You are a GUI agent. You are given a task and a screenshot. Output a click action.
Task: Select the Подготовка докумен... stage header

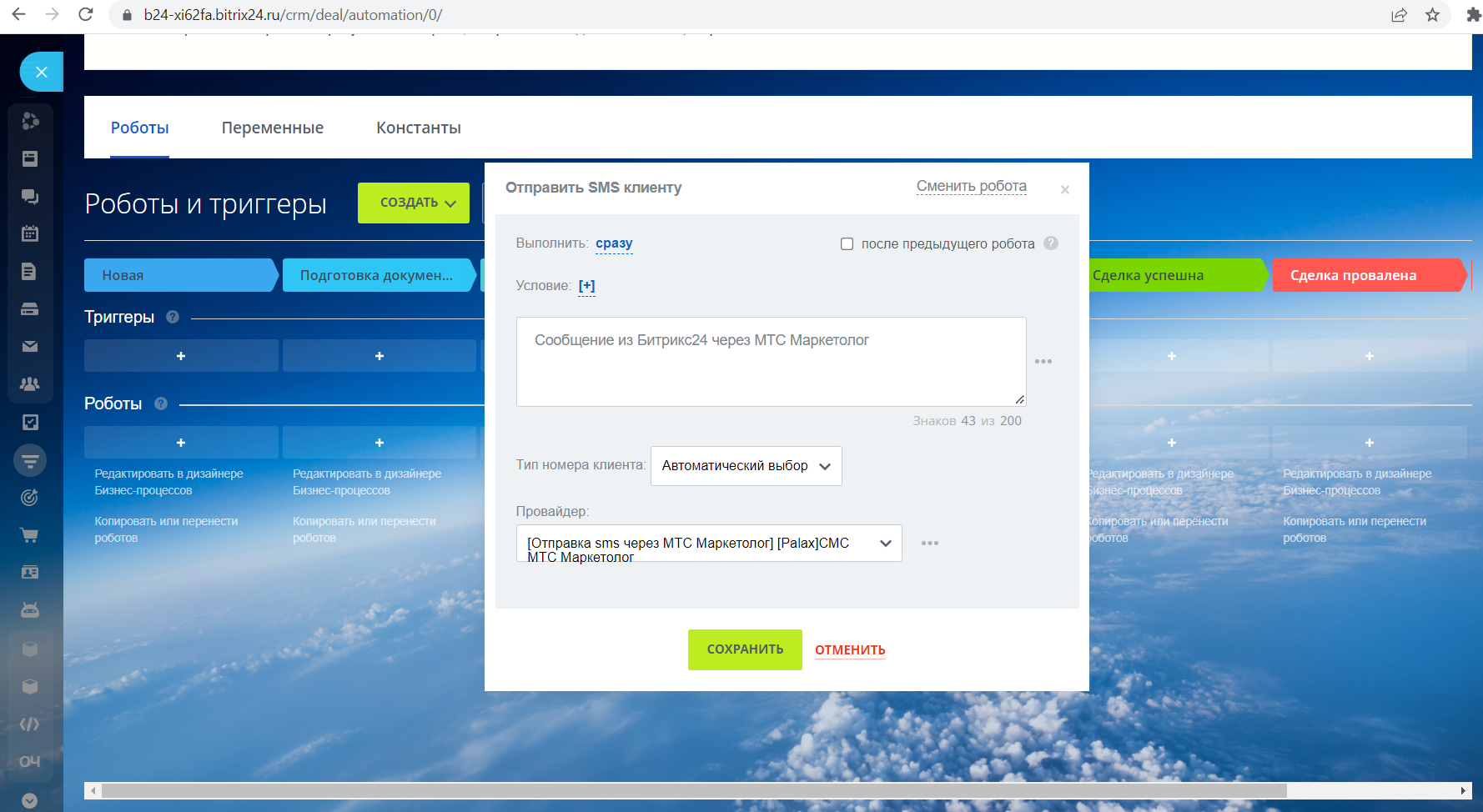380,275
